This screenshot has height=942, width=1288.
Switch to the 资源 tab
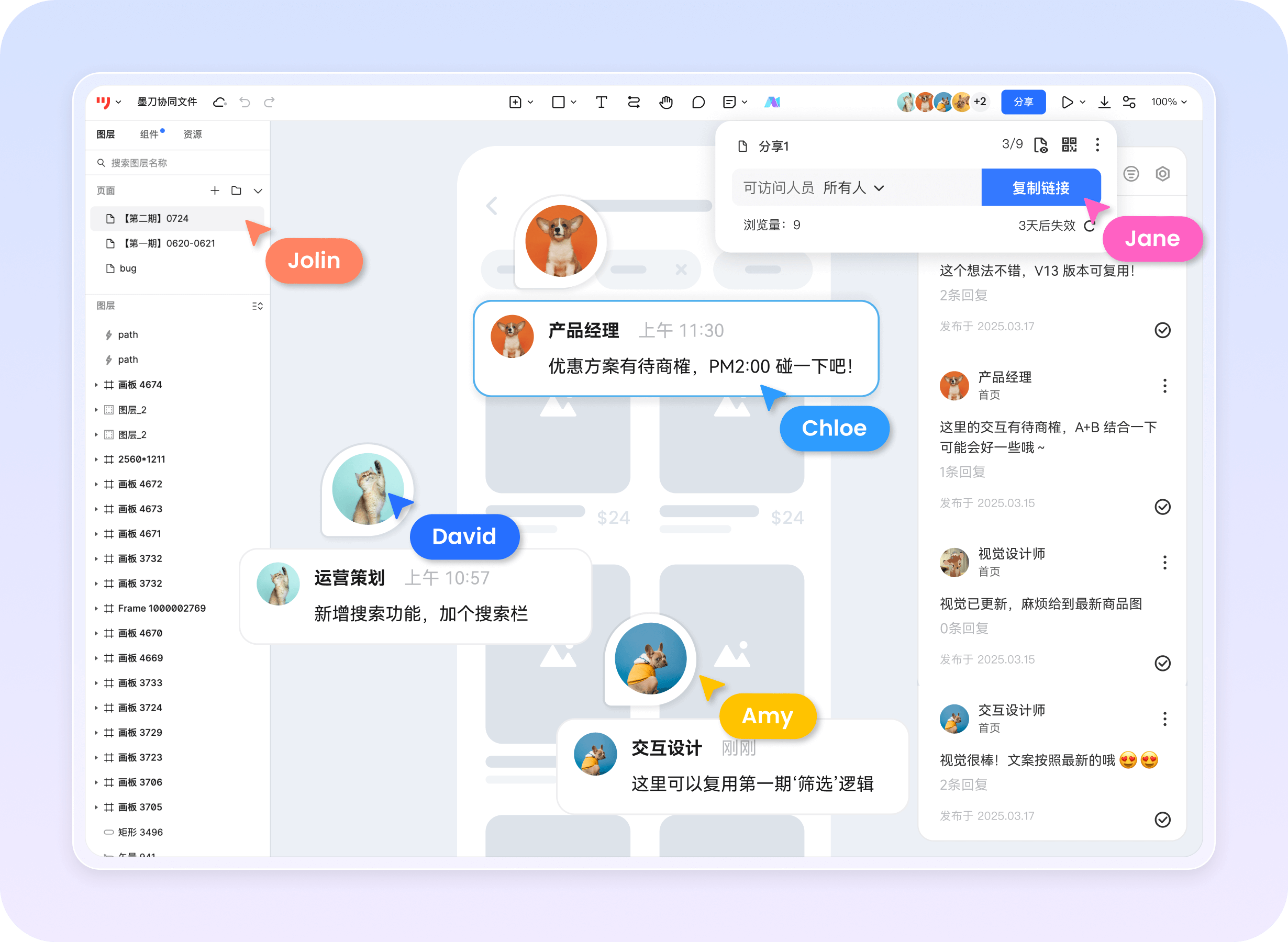[193, 134]
